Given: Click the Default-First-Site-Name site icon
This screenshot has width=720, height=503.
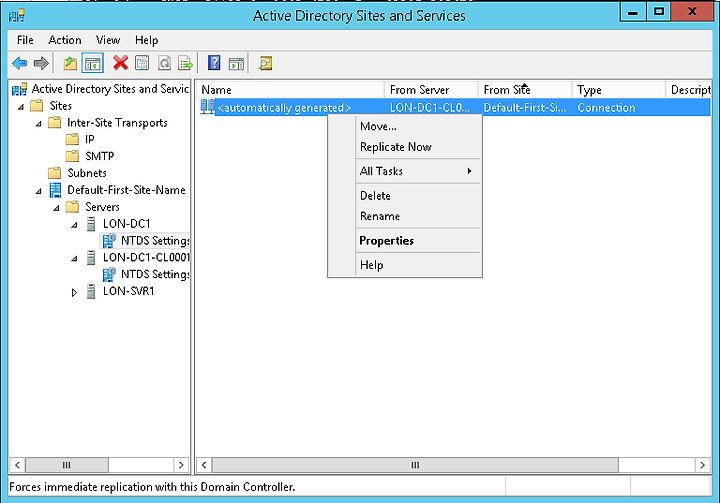Looking at the screenshot, I should coord(55,190).
